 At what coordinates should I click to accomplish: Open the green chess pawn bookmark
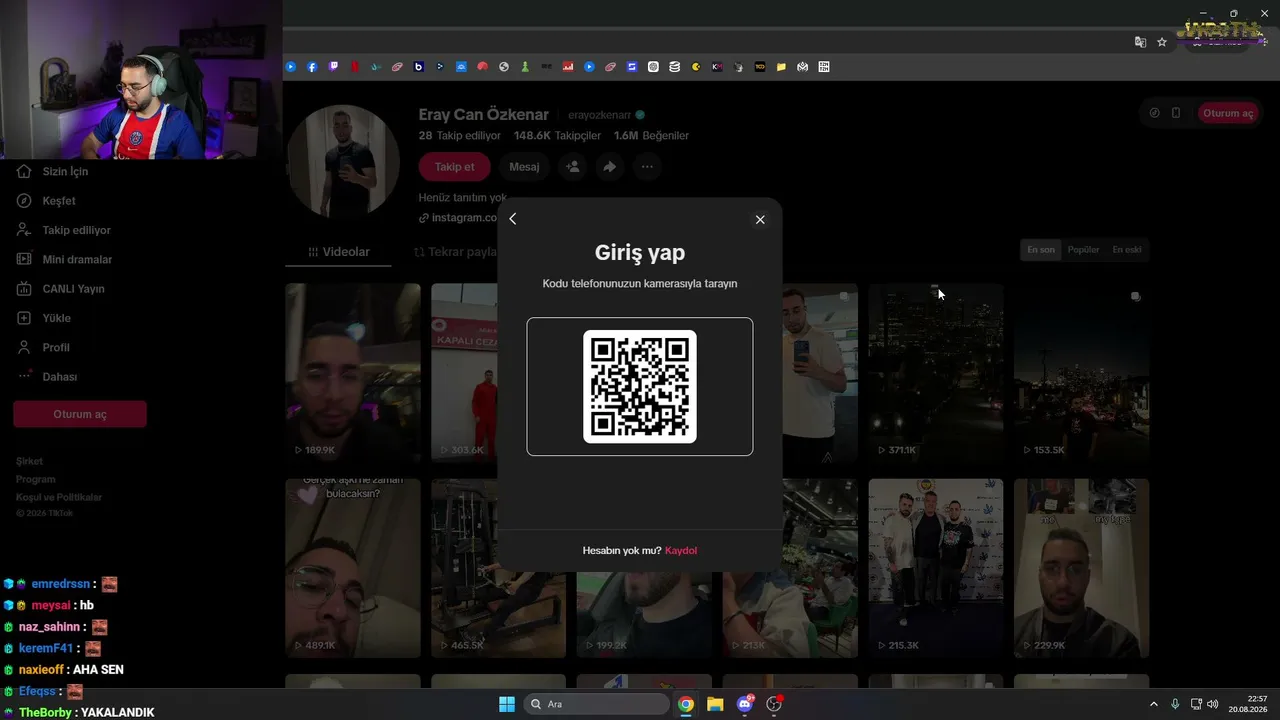(x=525, y=67)
